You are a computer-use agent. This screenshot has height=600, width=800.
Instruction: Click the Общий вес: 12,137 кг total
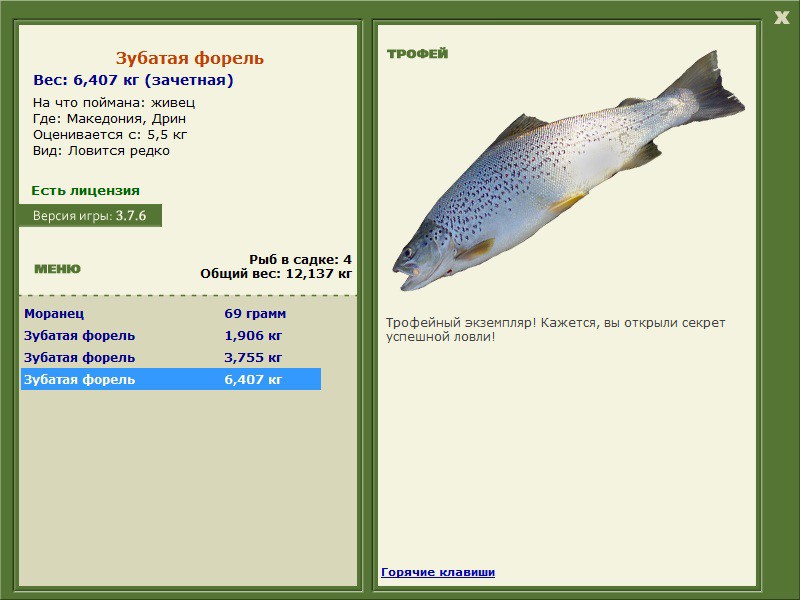(x=276, y=273)
